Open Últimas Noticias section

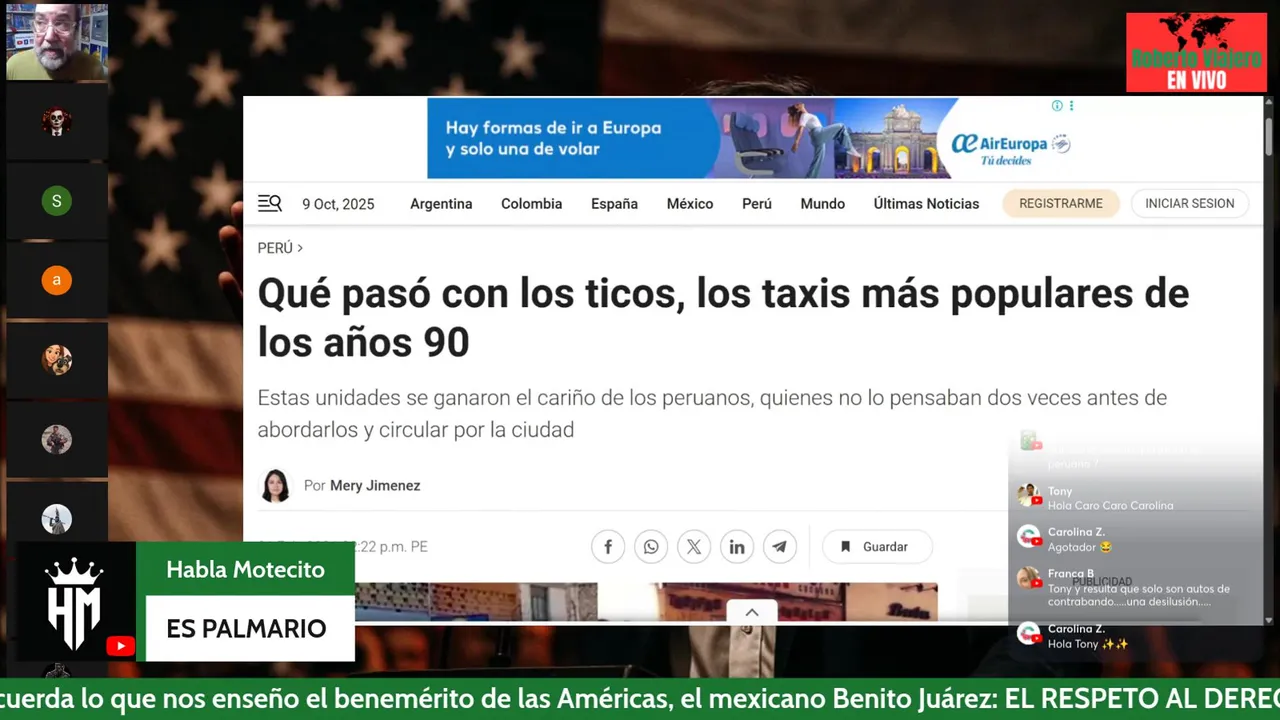[926, 204]
